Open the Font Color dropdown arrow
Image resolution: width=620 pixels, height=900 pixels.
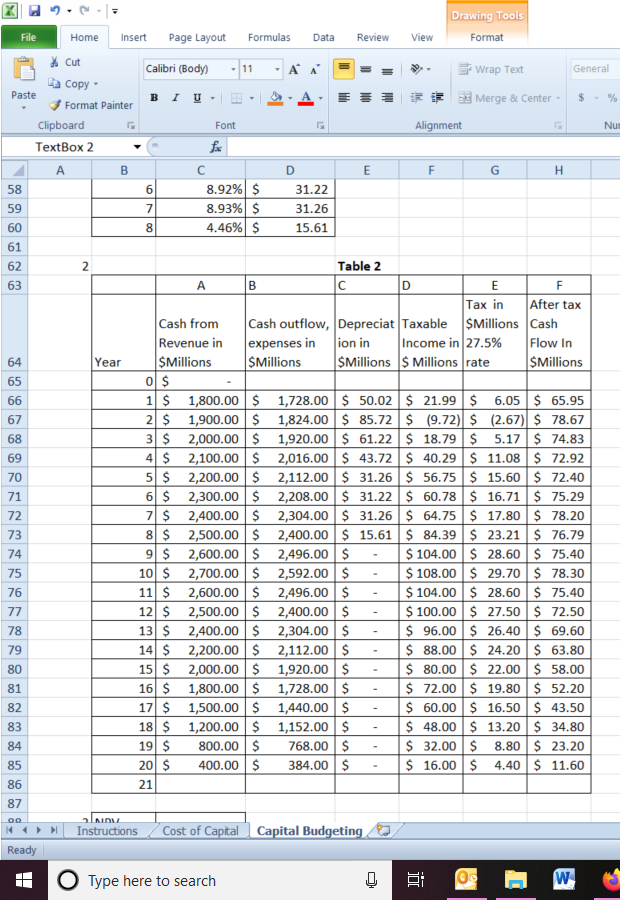pyautogui.click(x=320, y=98)
